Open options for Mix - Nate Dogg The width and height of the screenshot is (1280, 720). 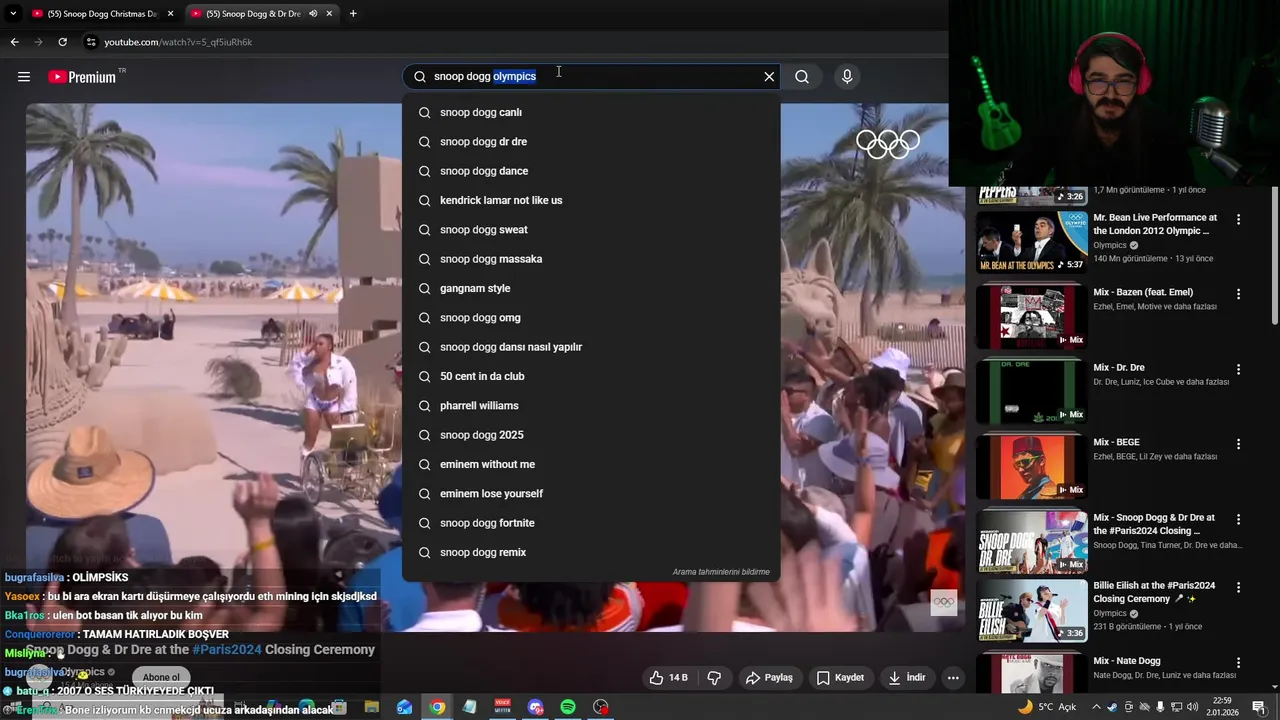pyautogui.click(x=1238, y=662)
